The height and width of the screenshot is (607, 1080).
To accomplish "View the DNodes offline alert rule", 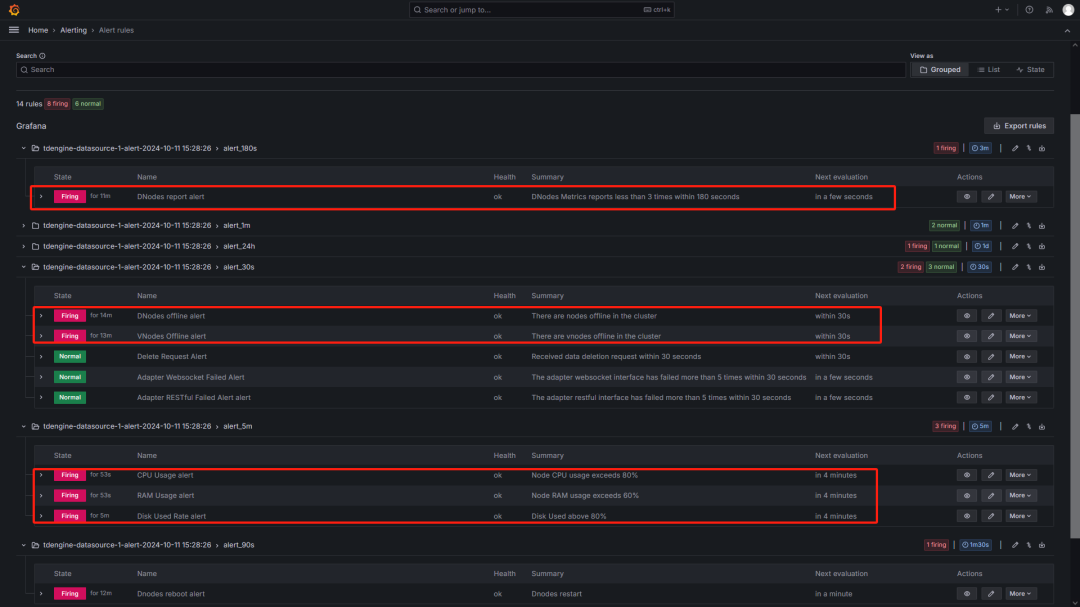I will pyautogui.click(x=967, y=316).
